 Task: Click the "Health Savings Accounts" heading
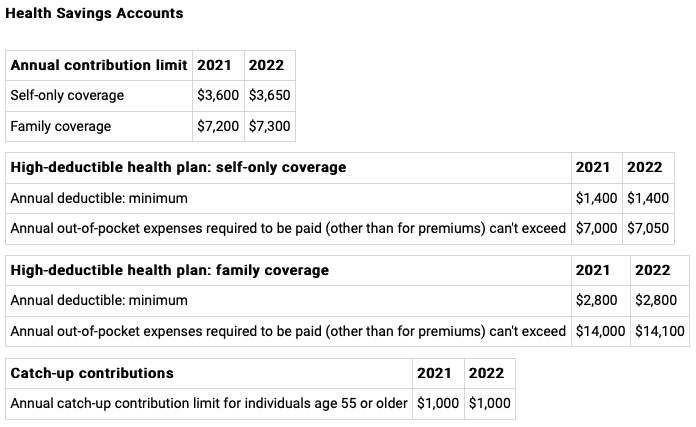(x=94, y=15)
